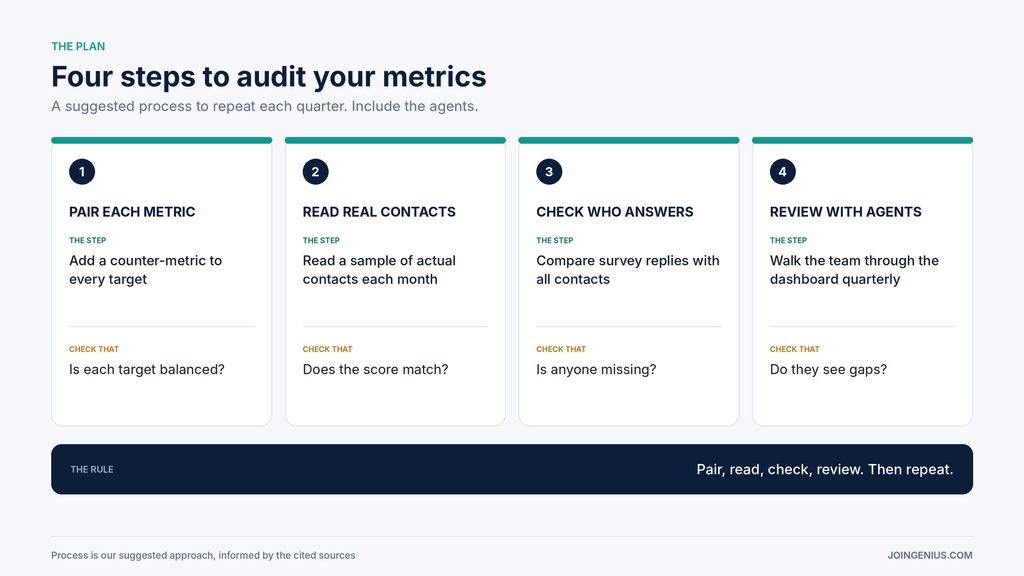Click "THE STEP" label in Read Real Contacts card
Viewport: 1024px width, 576px height.
[x=321, y=240]
